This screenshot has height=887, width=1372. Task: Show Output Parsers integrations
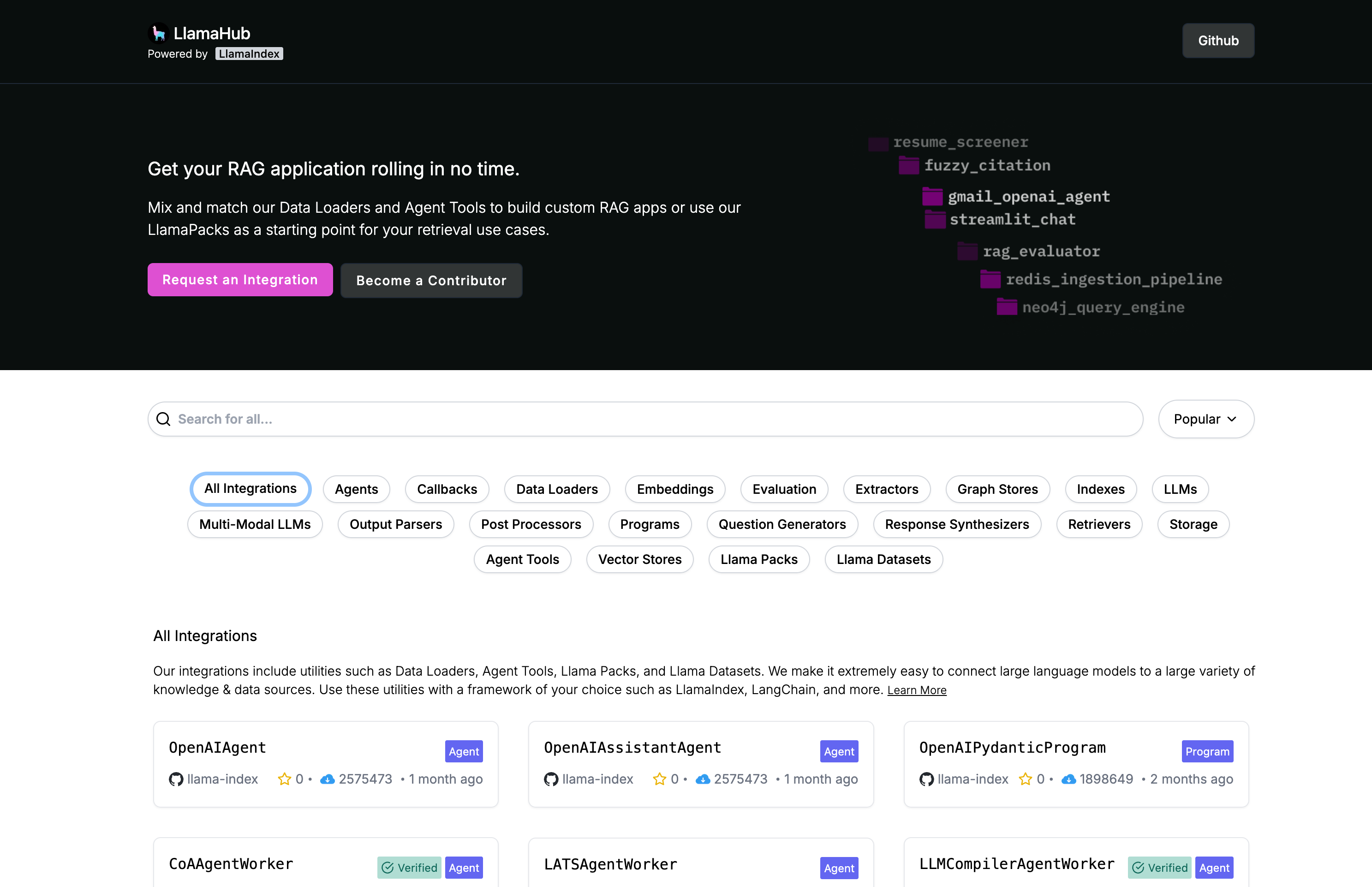tap(395, 524)
